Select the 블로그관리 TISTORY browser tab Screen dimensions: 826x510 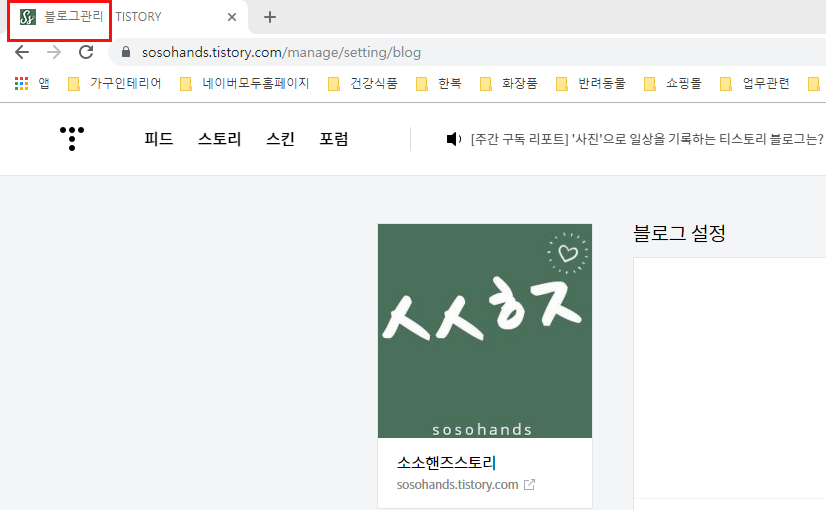pyautogui.click(x=126, y=17)
